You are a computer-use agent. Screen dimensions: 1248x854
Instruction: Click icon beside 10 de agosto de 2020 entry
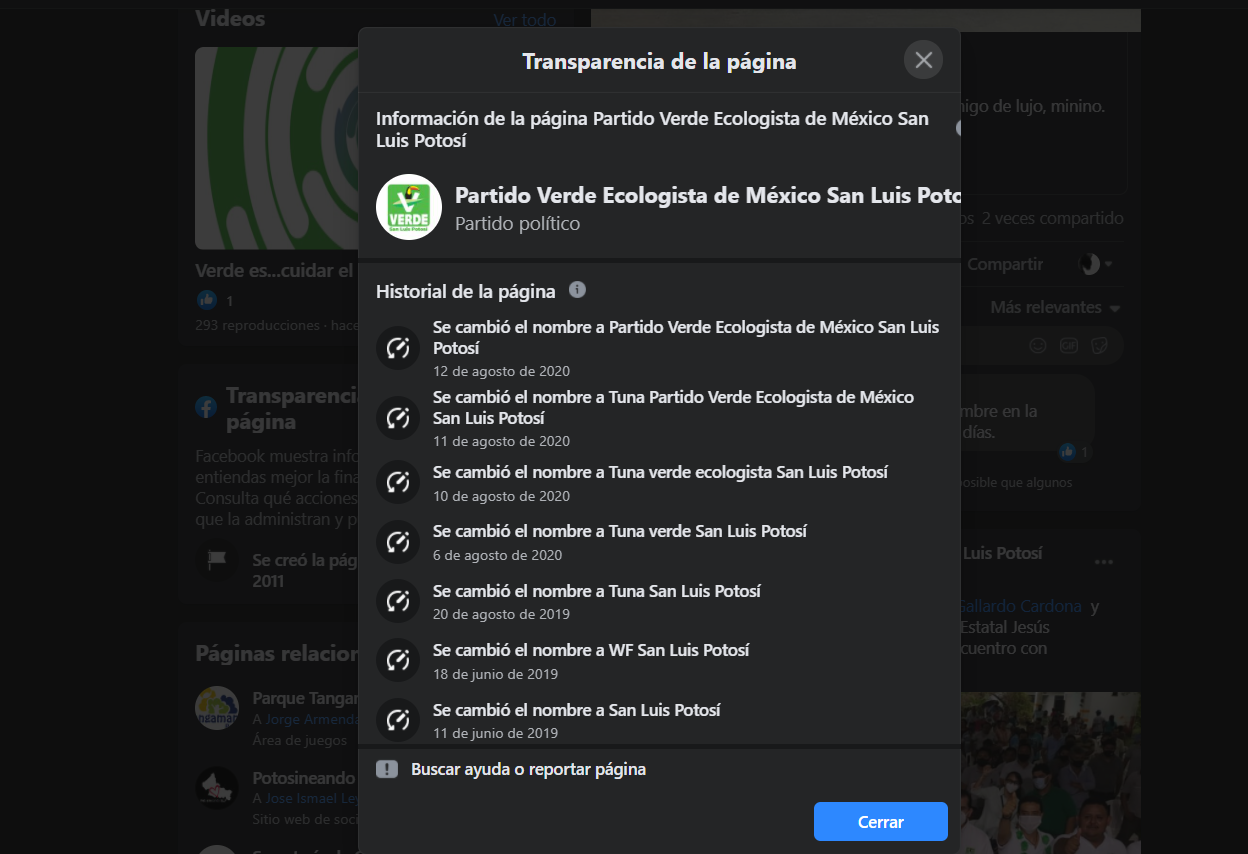point(398,482)
